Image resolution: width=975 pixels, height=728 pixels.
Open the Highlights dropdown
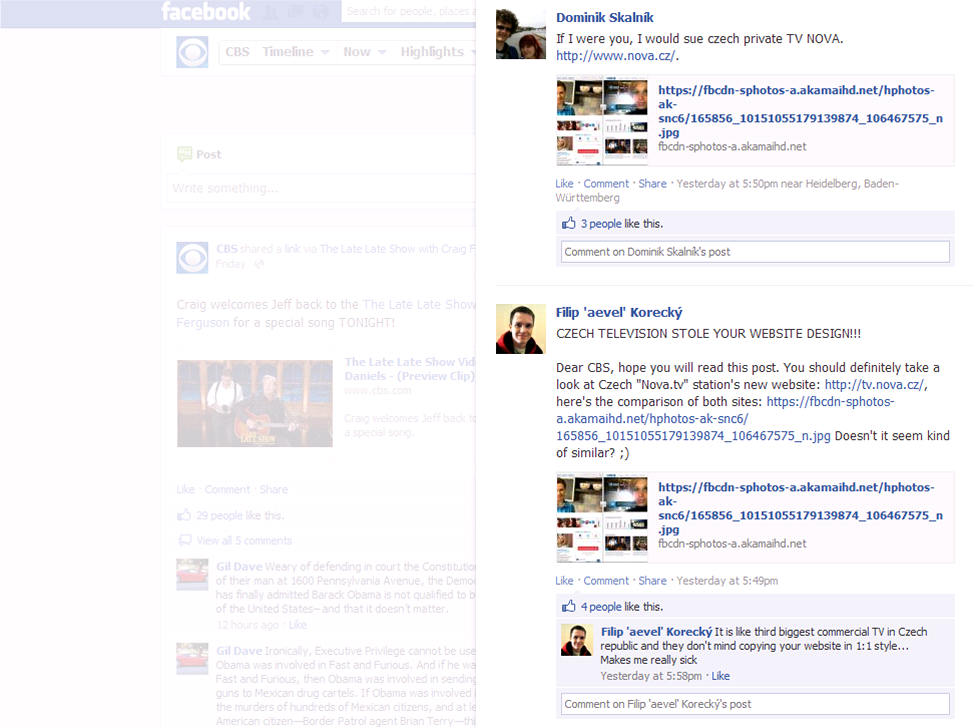pos(438,52)
